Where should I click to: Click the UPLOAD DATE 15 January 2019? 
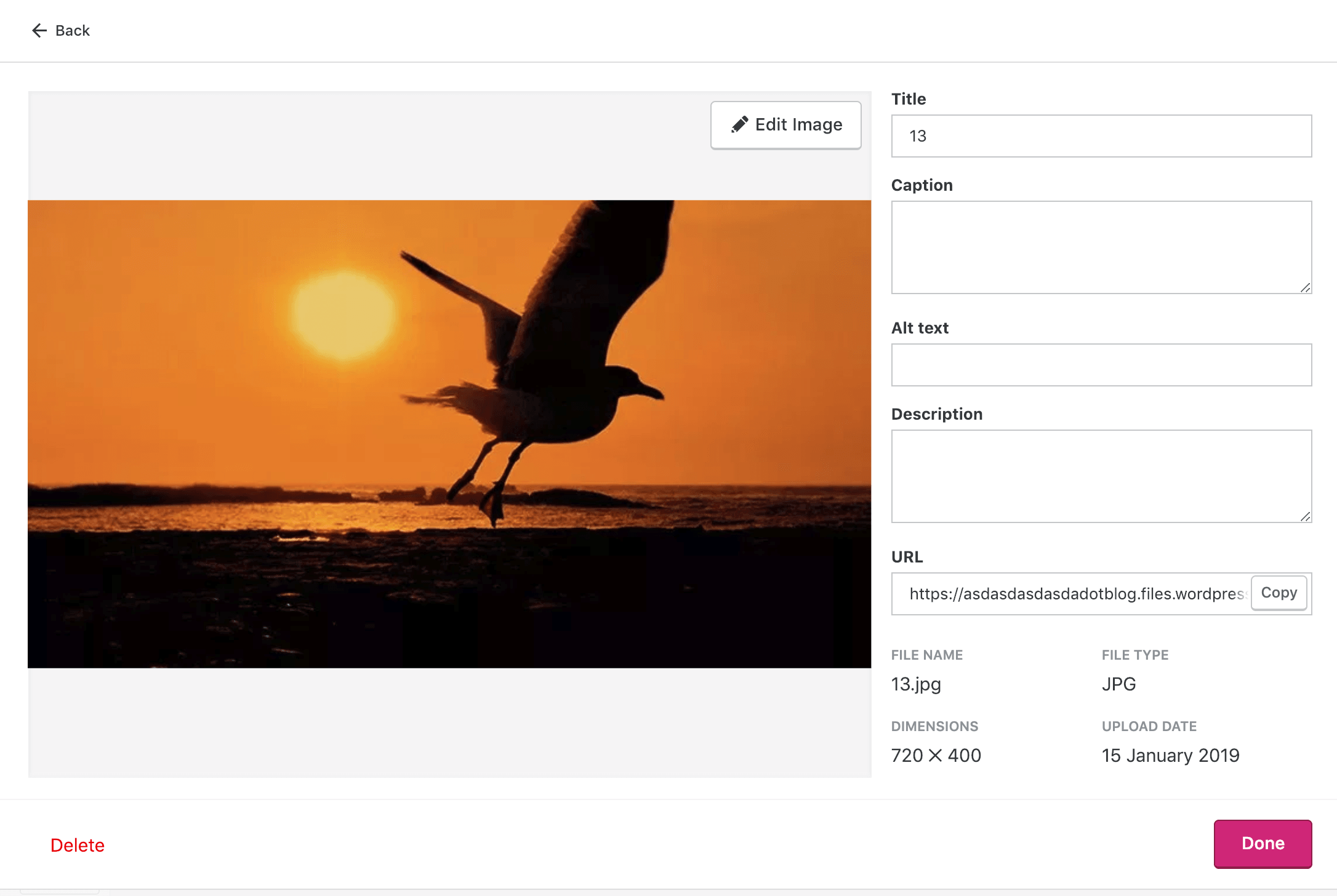pos(1170,755)
